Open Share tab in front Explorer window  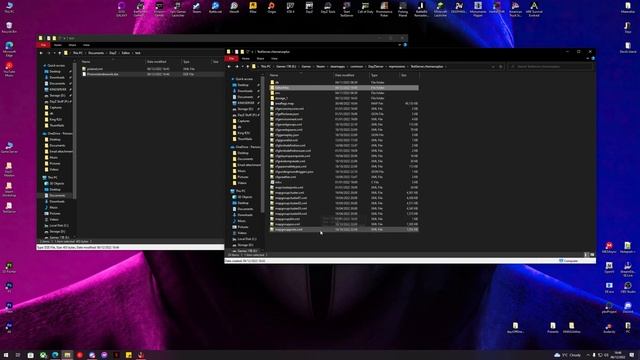point(260,59)
